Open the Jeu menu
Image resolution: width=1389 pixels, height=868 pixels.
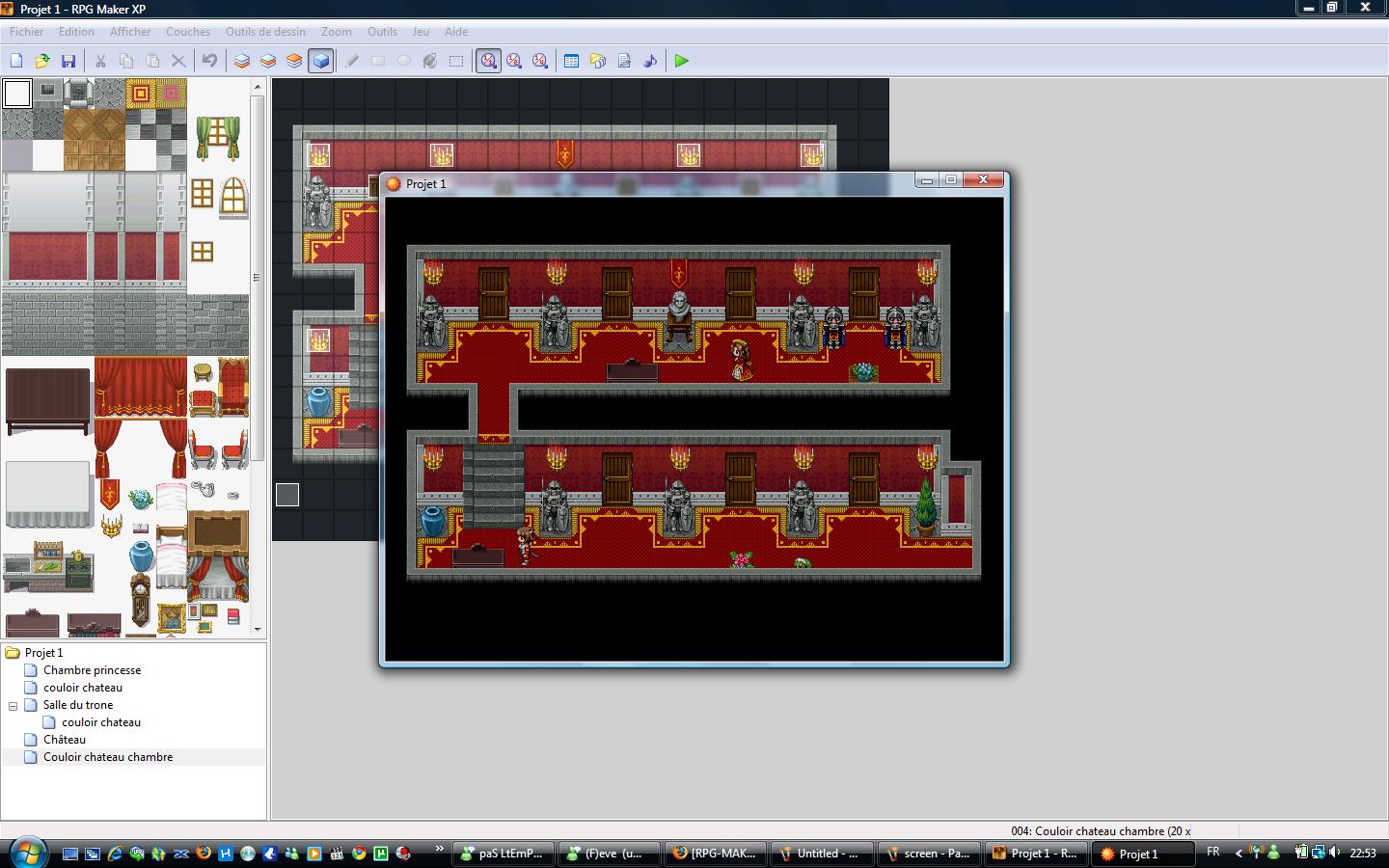421,31
